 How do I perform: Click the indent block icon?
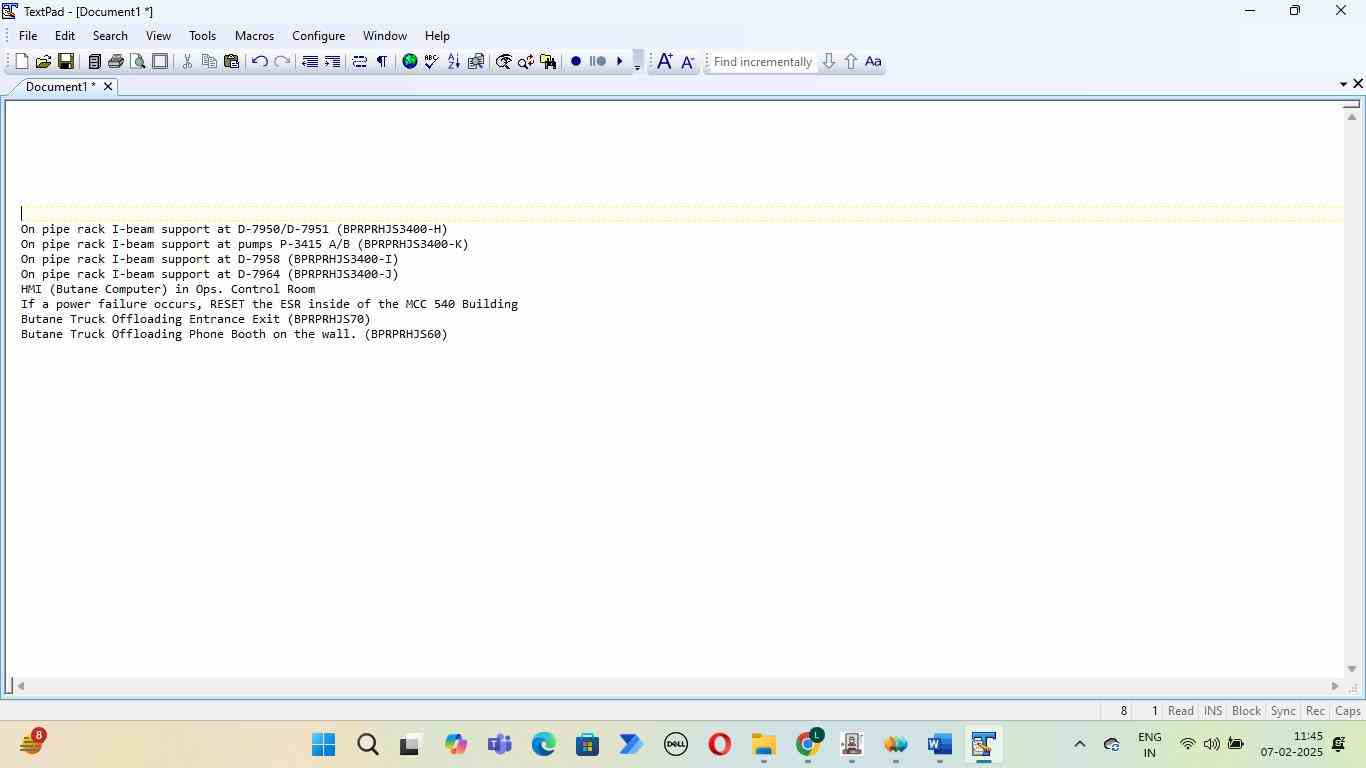[332, 62]
